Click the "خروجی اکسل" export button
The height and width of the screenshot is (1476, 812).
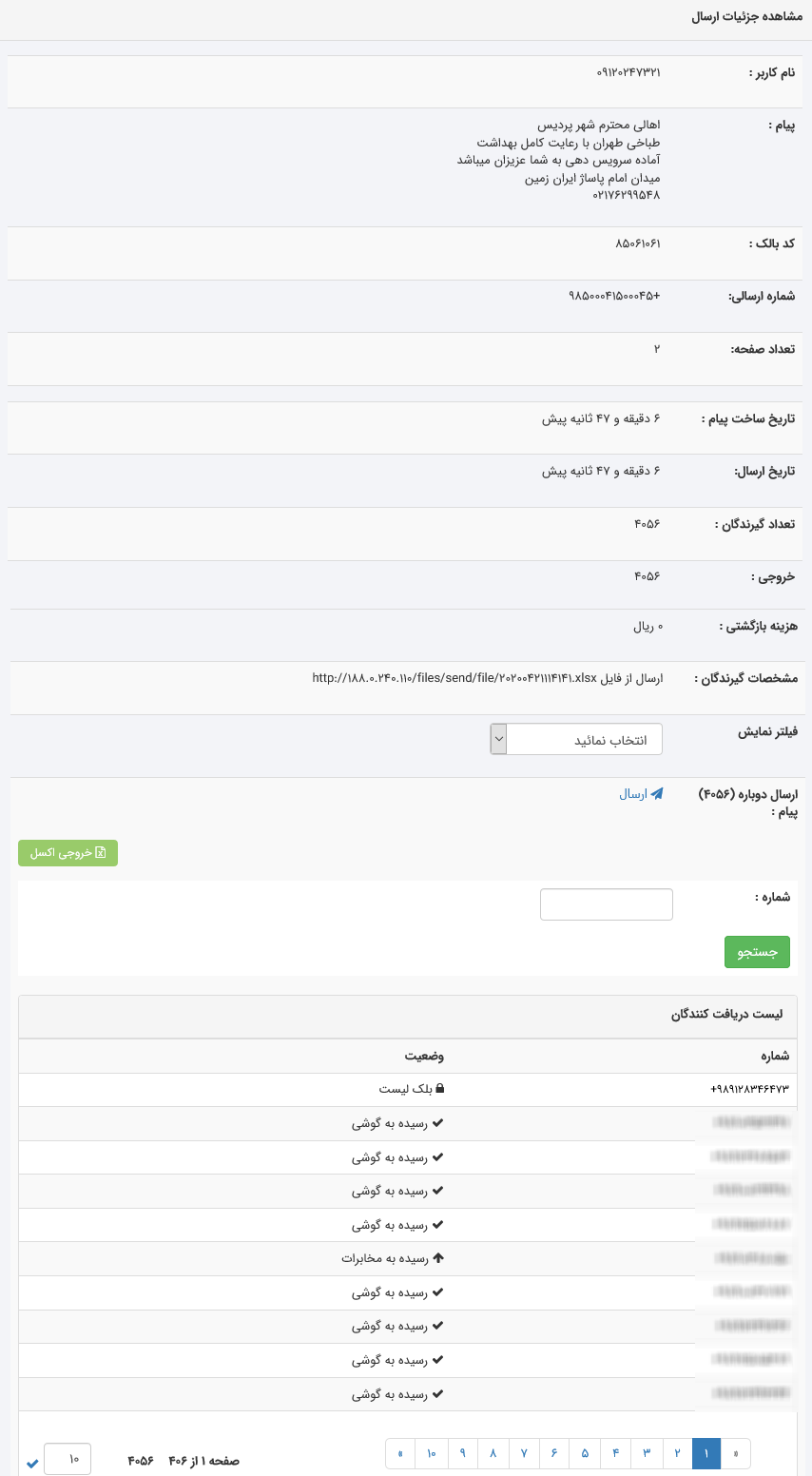pyautogui.click(x=68, y=853)
